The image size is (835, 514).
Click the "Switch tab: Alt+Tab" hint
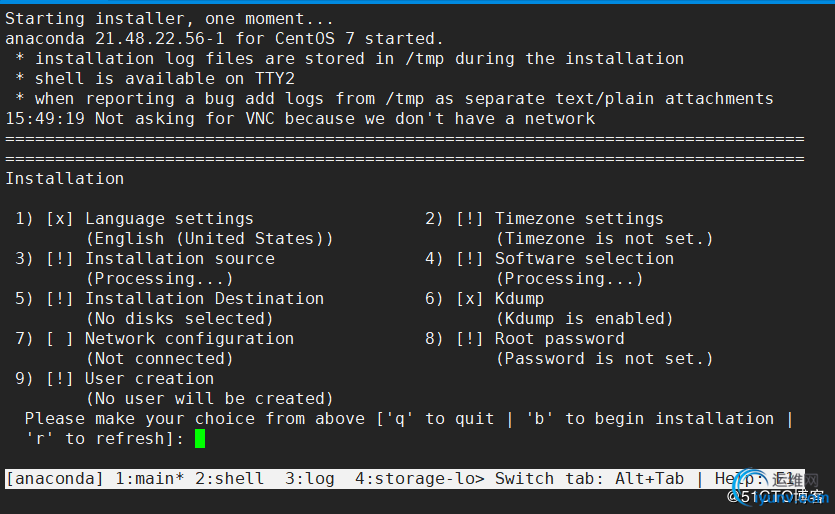click(x=589, y=478)
